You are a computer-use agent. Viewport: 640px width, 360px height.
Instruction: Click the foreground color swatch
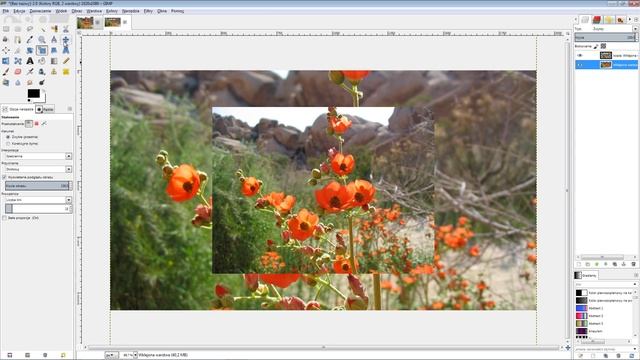click(x=33, y=93)
